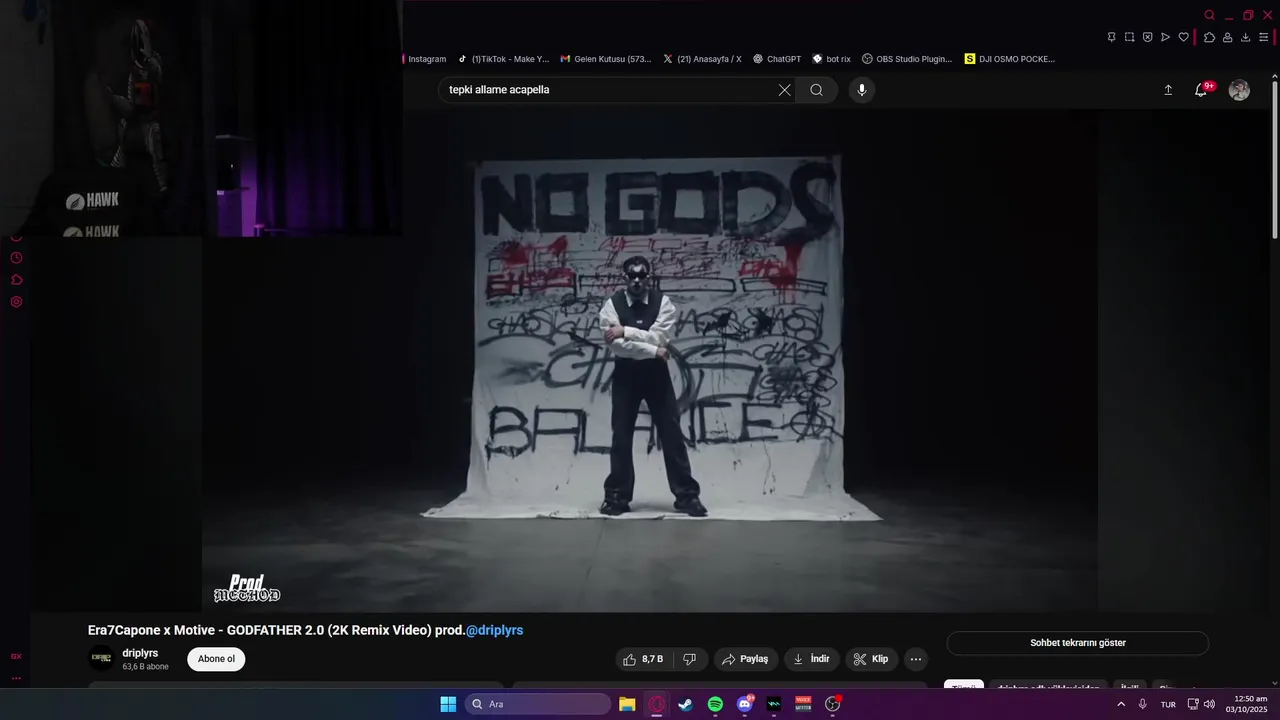Screen dimensions: 1280x720
Task: Open the snapshot capture tool icon
Action: (1129, 37)
